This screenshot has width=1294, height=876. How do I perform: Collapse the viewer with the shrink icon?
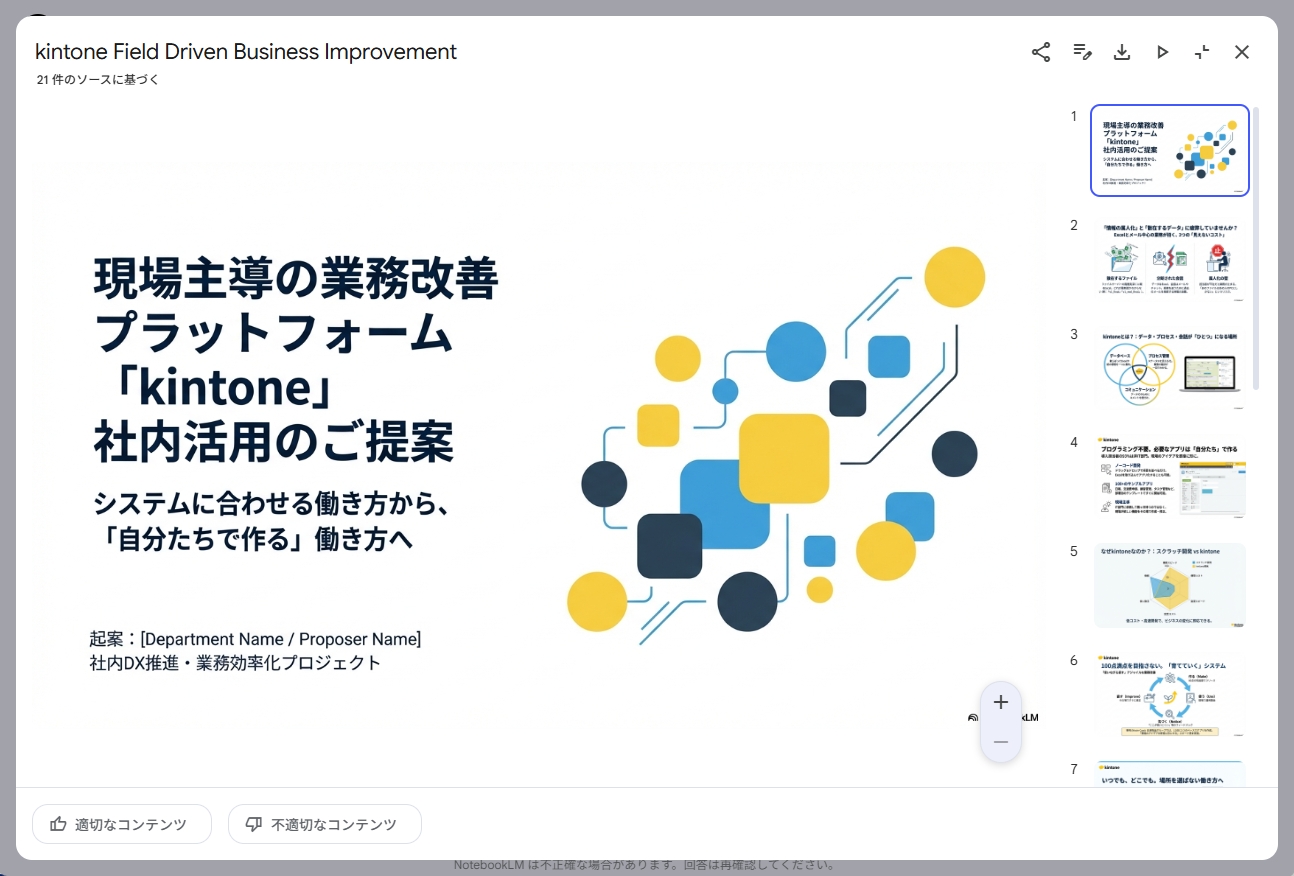point(1202,52)
